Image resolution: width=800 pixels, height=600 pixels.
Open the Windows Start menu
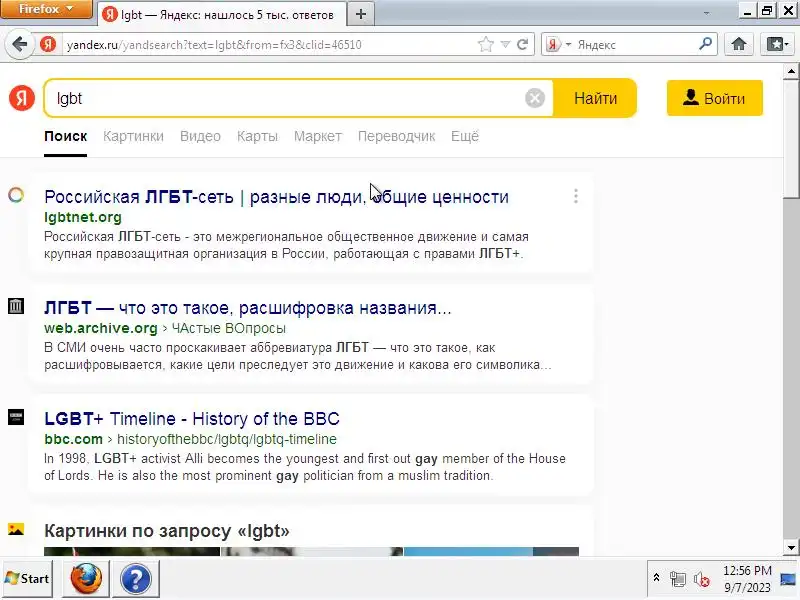(x=27, y=579)
